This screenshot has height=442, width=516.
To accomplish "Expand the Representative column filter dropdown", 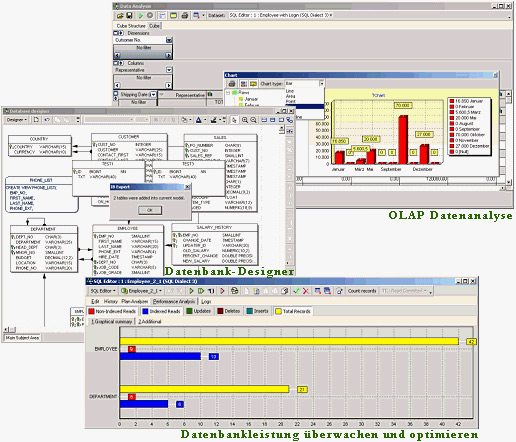I will pyautogui.click(x=169, y=70).
